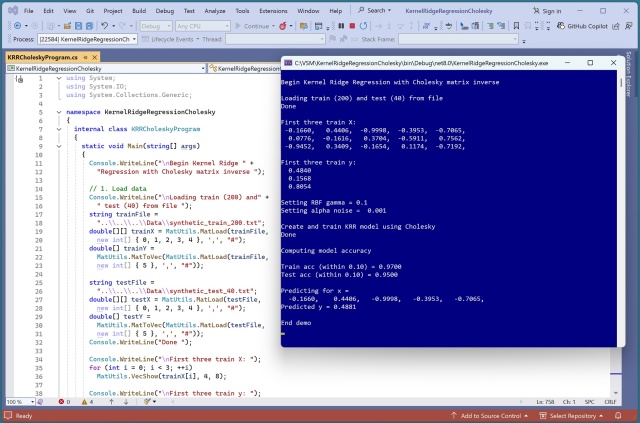Image resolution: width=640 pixels, height=423 pixels.
Task: Open the File menu
Action: click(29, 11)
